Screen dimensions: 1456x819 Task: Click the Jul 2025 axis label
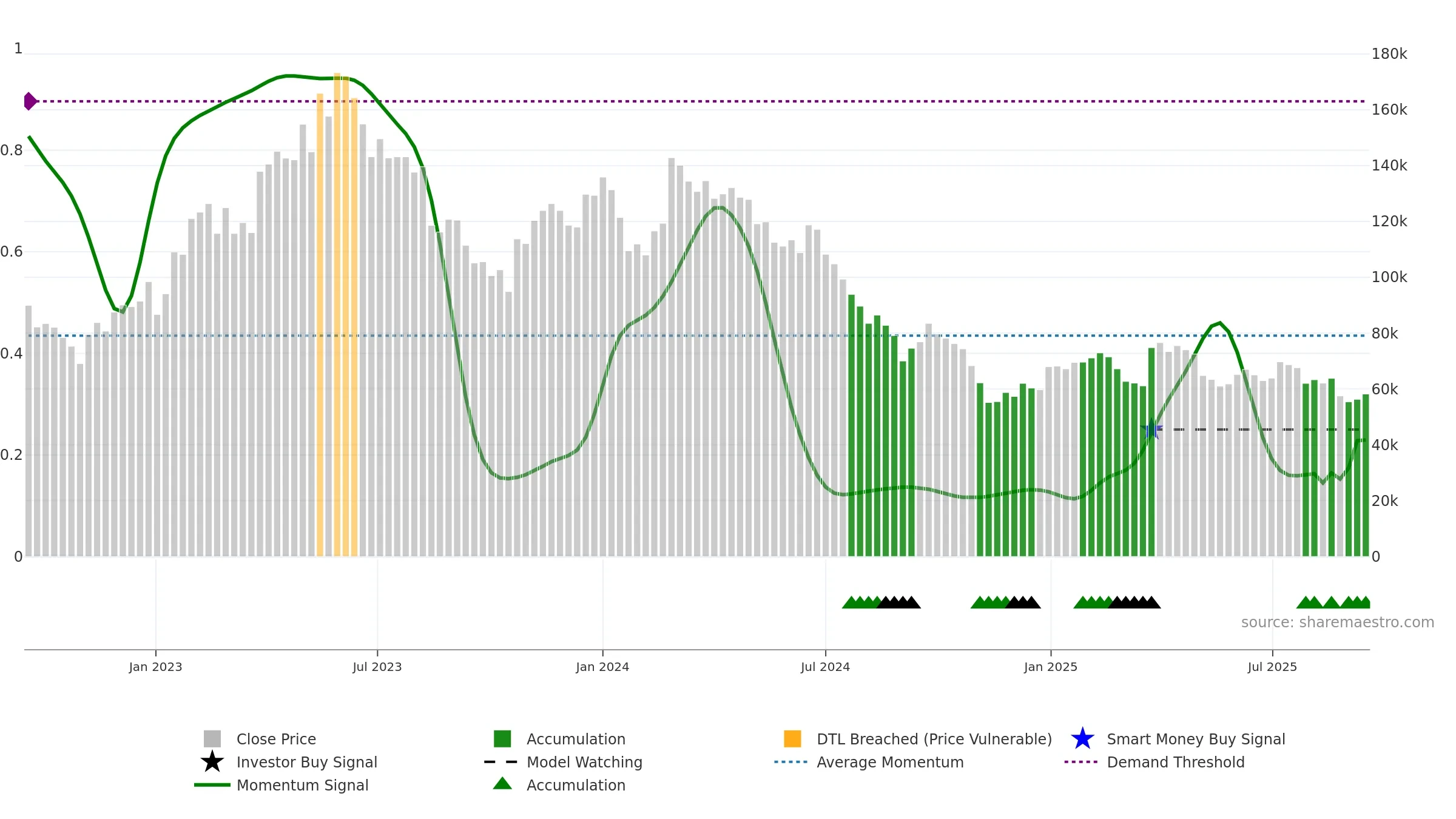tap(1272, 667)
